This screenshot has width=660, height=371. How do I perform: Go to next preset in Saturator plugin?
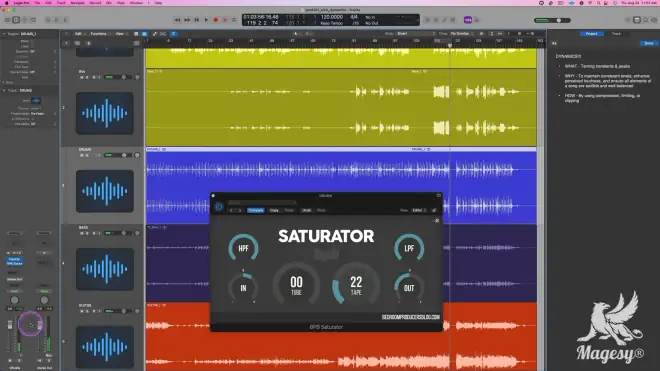click(x=240, y=210)
